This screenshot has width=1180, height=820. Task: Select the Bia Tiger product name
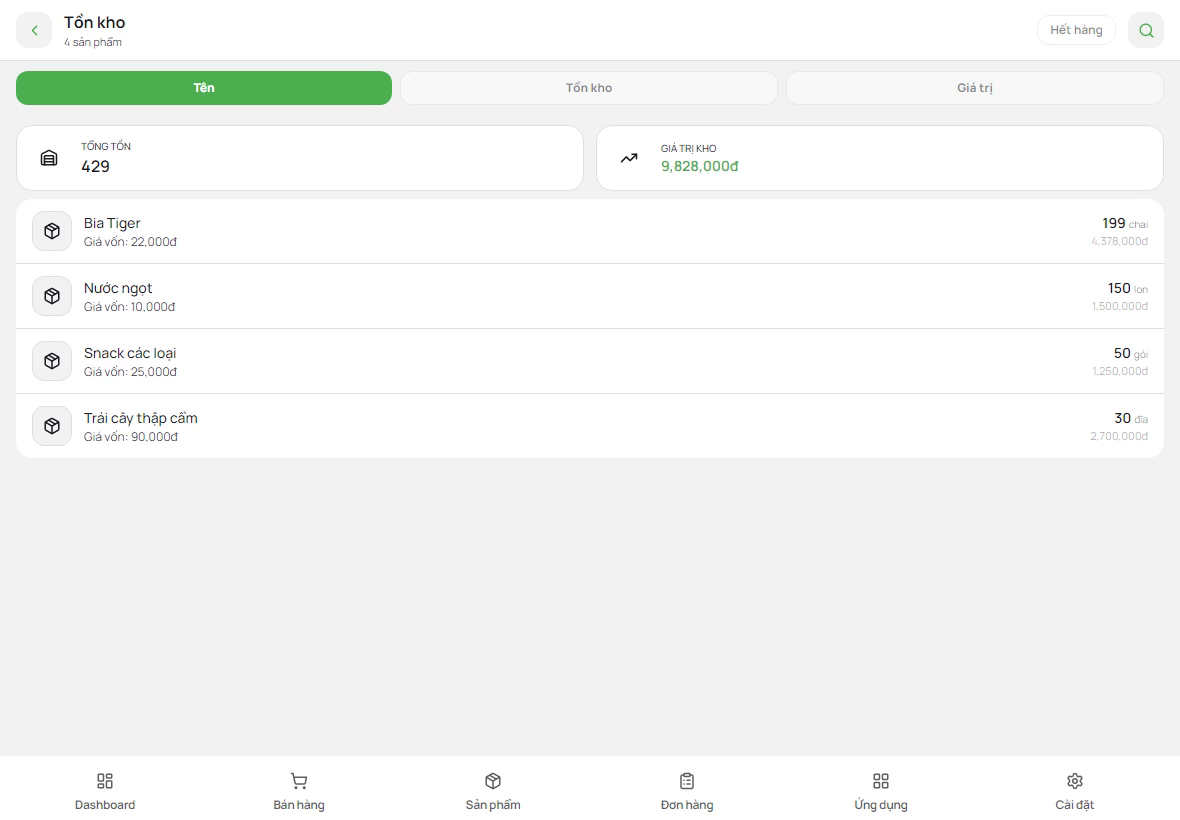click(x=112, y=223)
